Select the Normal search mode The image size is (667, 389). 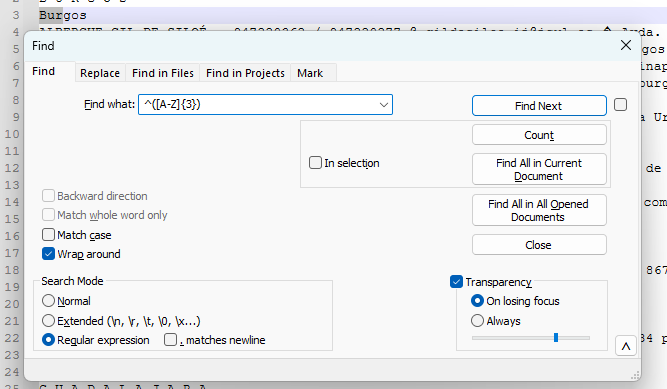pyautogui.click(x=48, y=301)
